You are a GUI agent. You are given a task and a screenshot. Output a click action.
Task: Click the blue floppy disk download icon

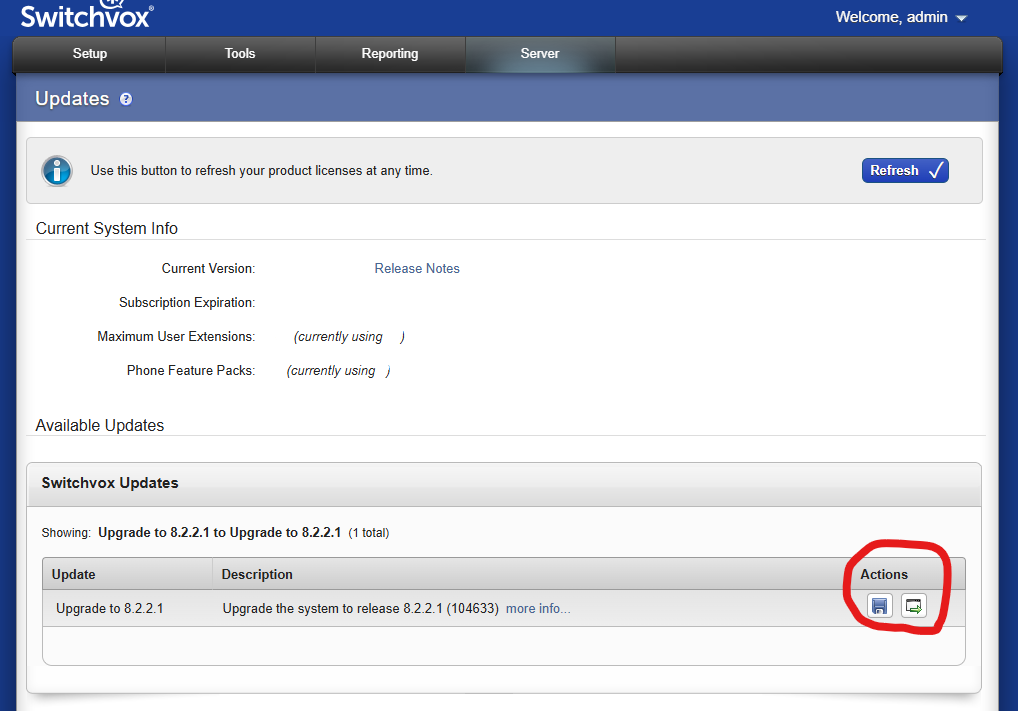(x=879, y=606)
